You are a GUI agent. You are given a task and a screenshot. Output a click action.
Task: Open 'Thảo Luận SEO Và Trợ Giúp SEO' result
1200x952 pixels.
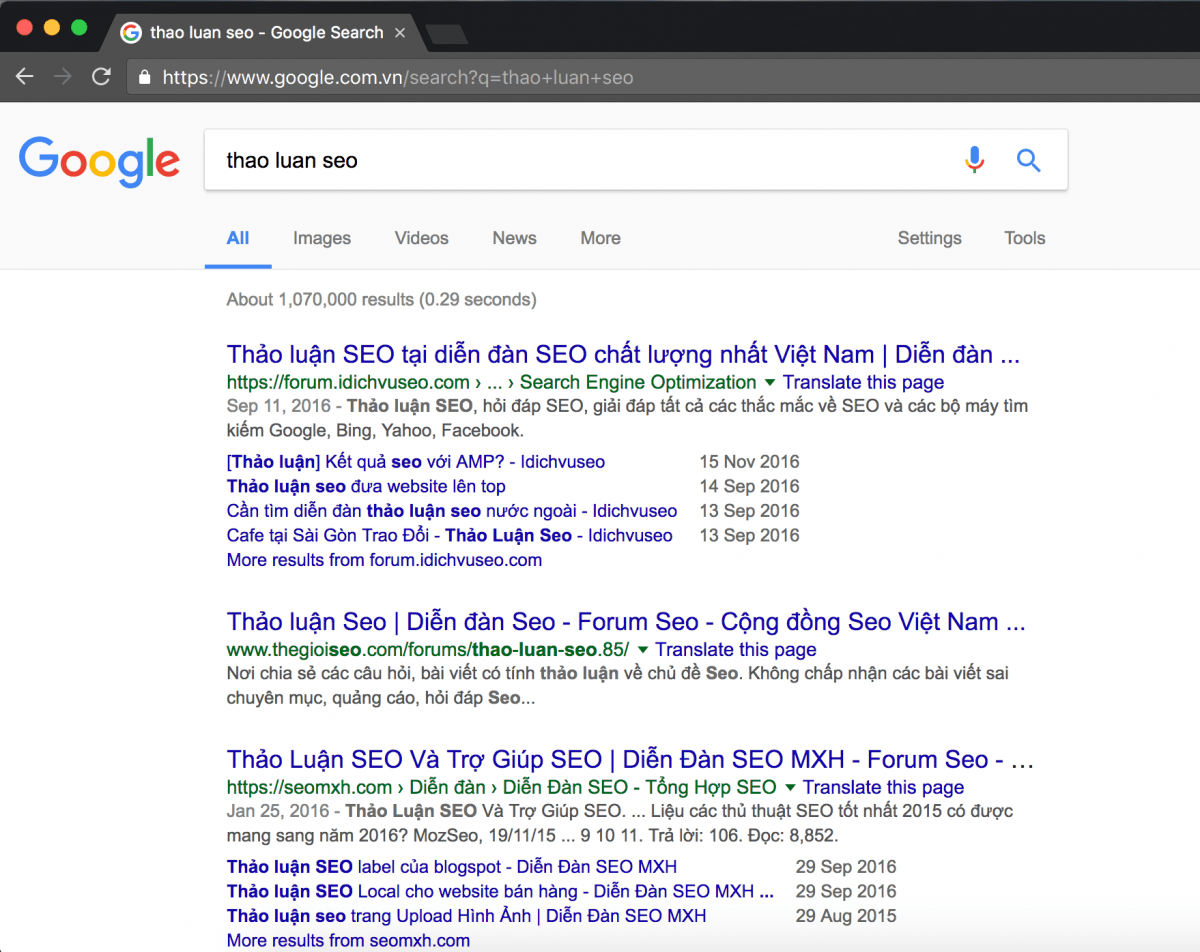(630, 759)
